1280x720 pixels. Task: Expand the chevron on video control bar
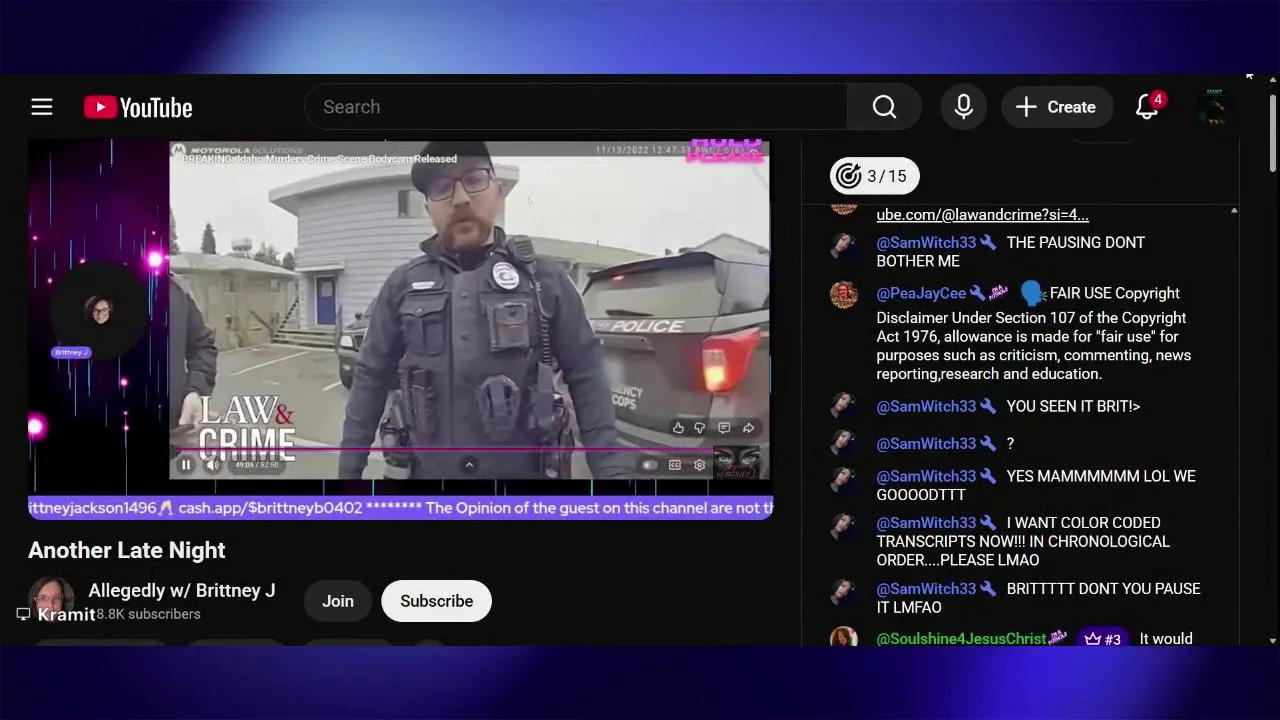[469, 465]
